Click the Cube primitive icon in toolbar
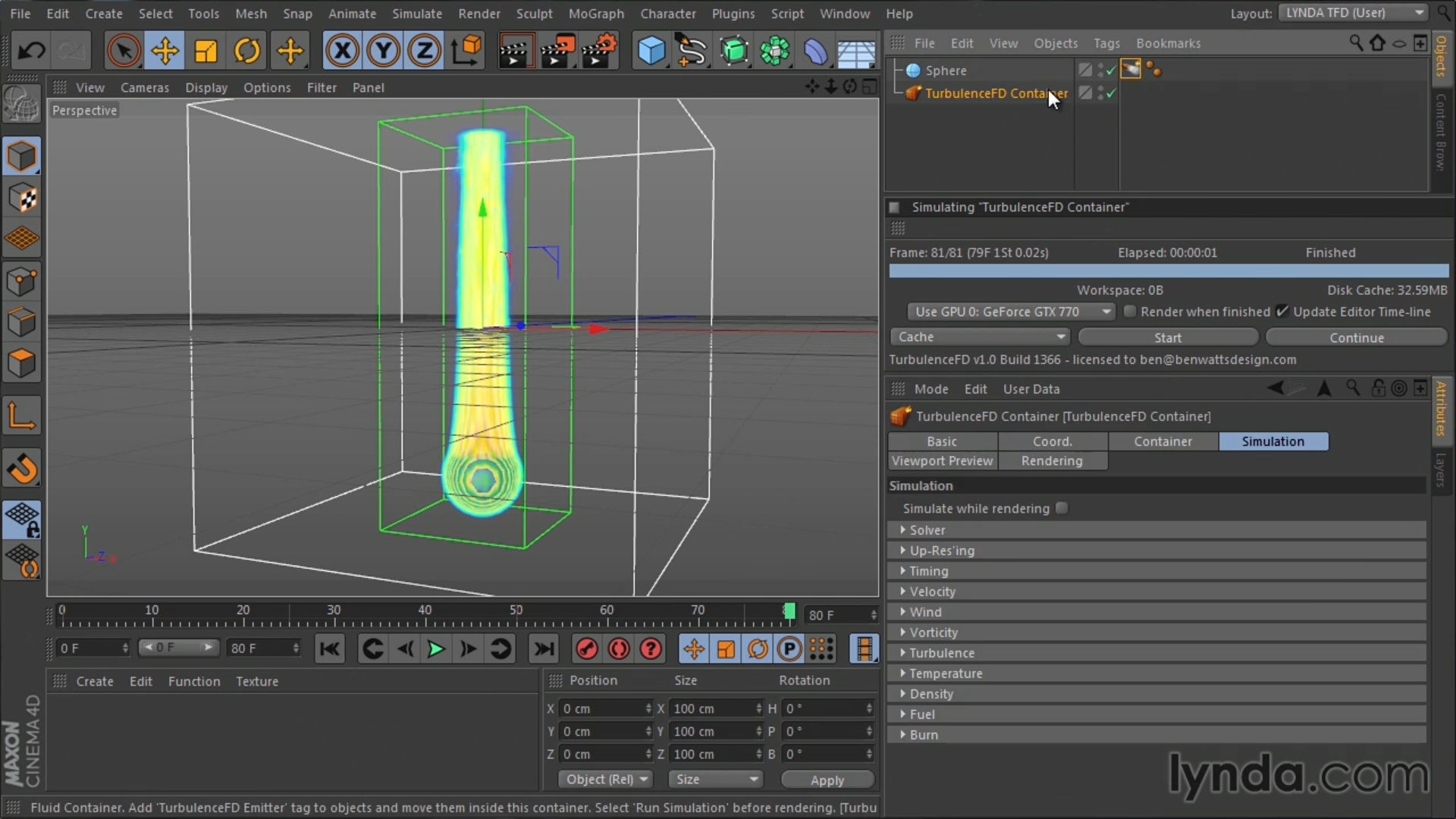The width and height of the screenshot is (1456, 819). click(x=651, y=51)
